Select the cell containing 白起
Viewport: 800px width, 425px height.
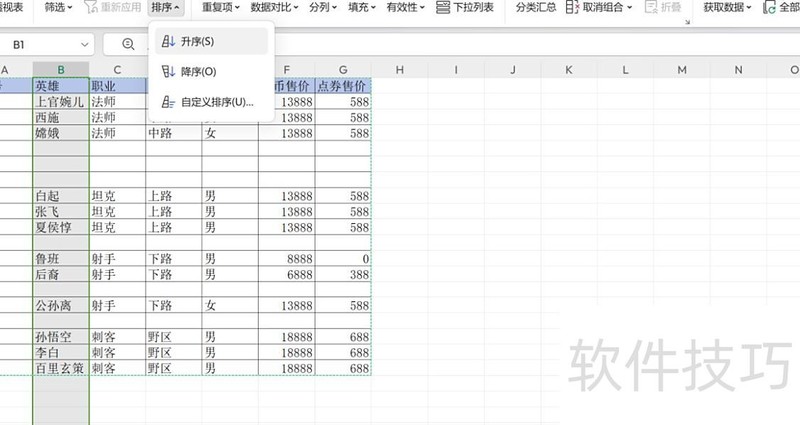pos(61,196)
